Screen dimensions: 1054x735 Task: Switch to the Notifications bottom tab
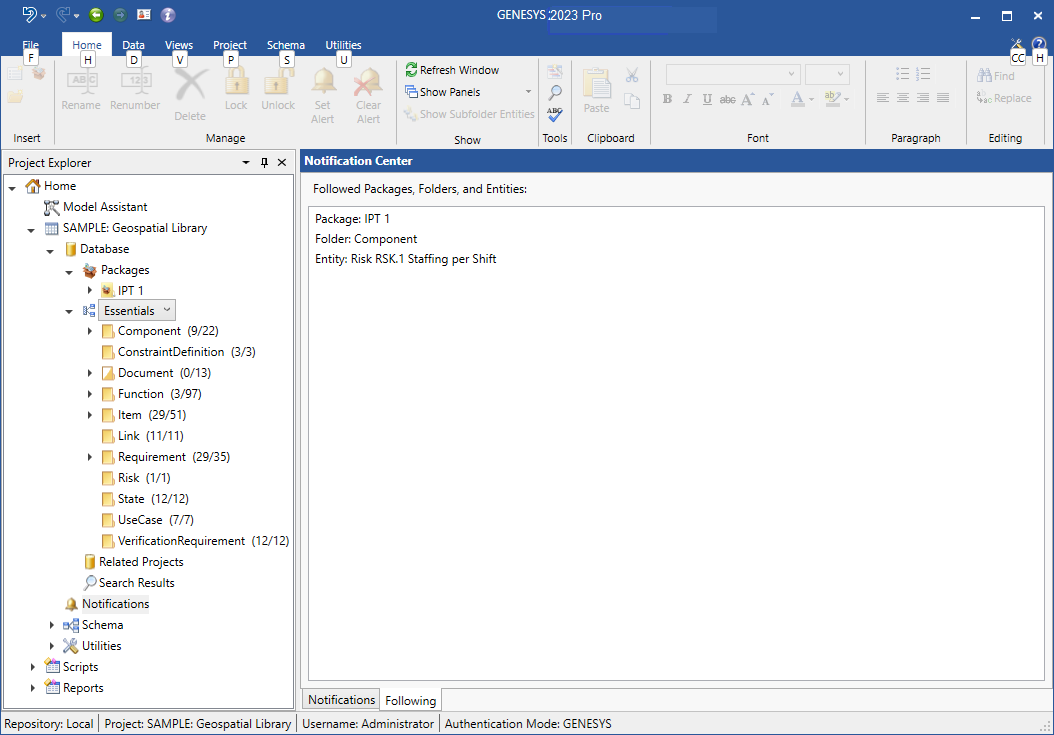[x=341, y=699]
